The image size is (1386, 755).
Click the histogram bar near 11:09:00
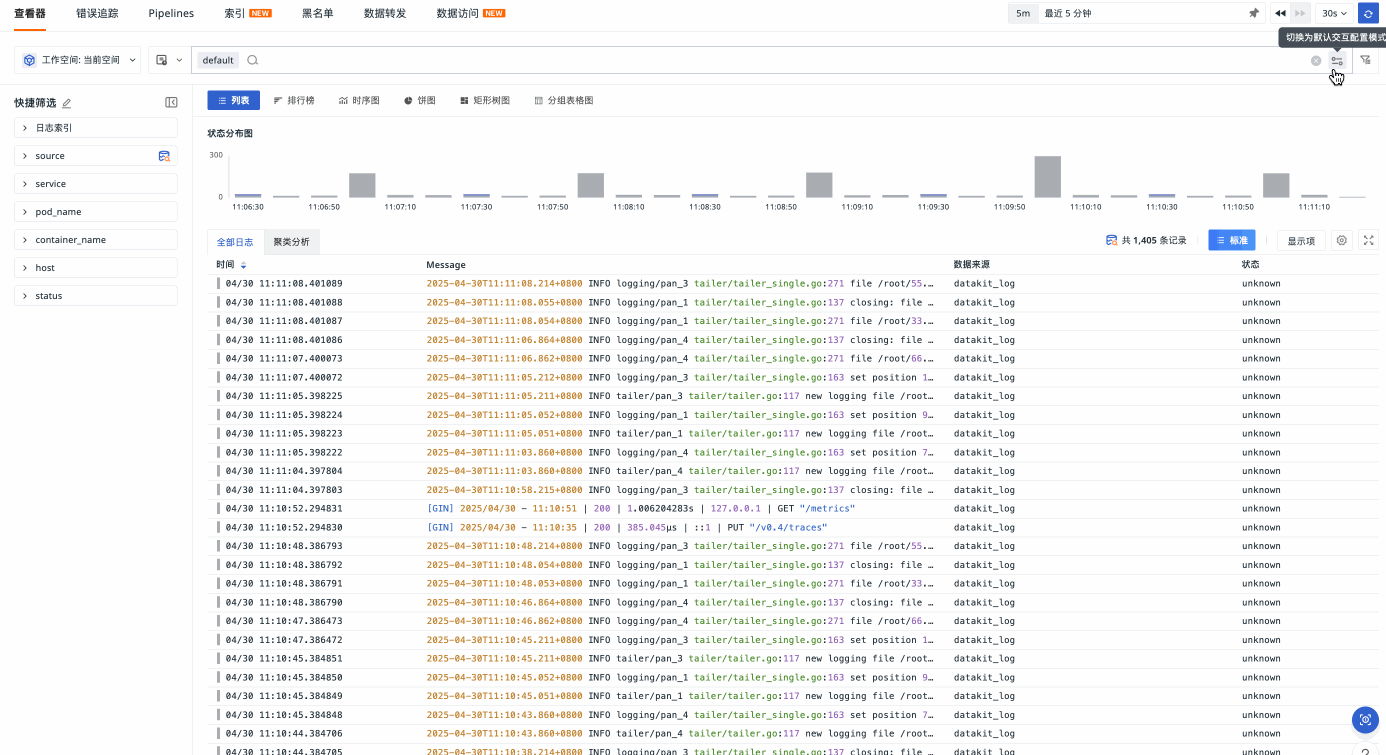click(x=819, y=185)
